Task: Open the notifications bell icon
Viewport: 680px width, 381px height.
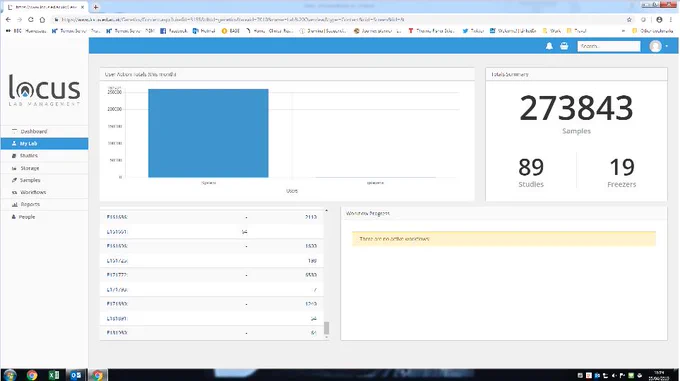Action: pyautogui.click(x=549, y=46)
